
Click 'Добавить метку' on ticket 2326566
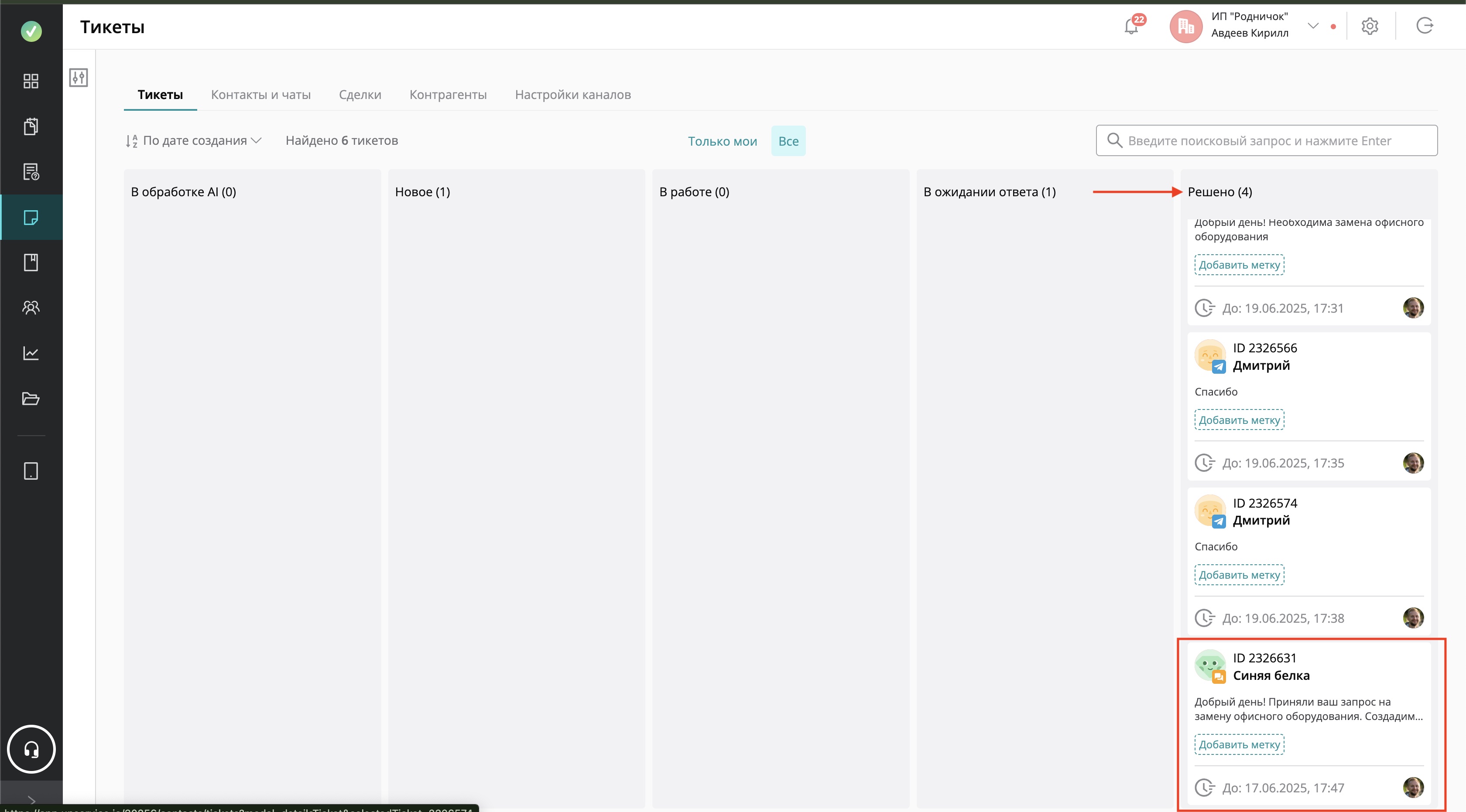1239,420
